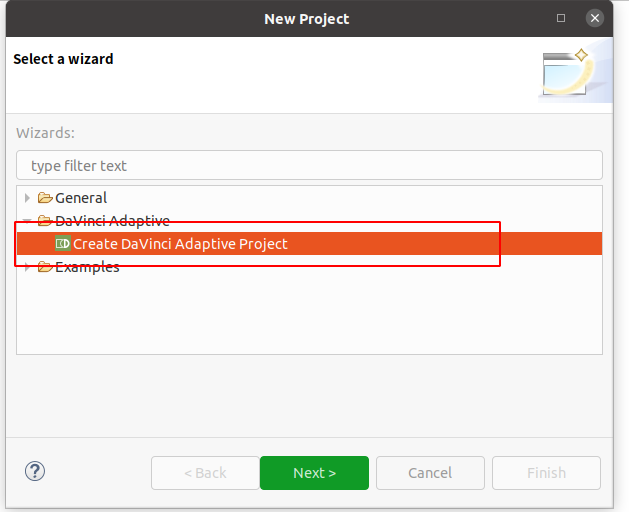Image resolution: width=629 pixels, height=512 pixels.
Task: Select the General tree item label
Action: coord(81,198)
